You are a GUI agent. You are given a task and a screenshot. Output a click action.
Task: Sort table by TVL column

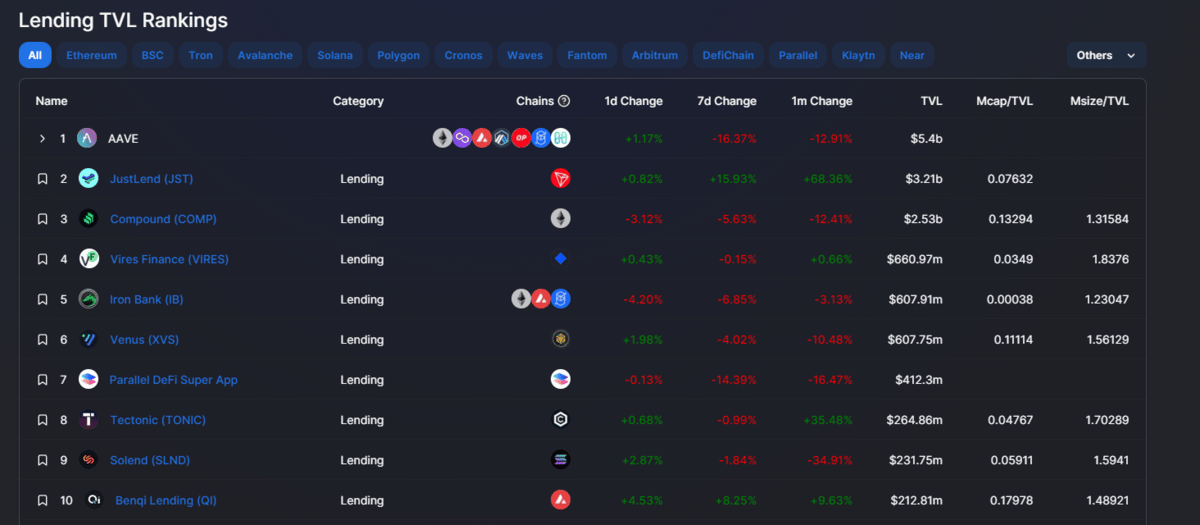(931, 101)
